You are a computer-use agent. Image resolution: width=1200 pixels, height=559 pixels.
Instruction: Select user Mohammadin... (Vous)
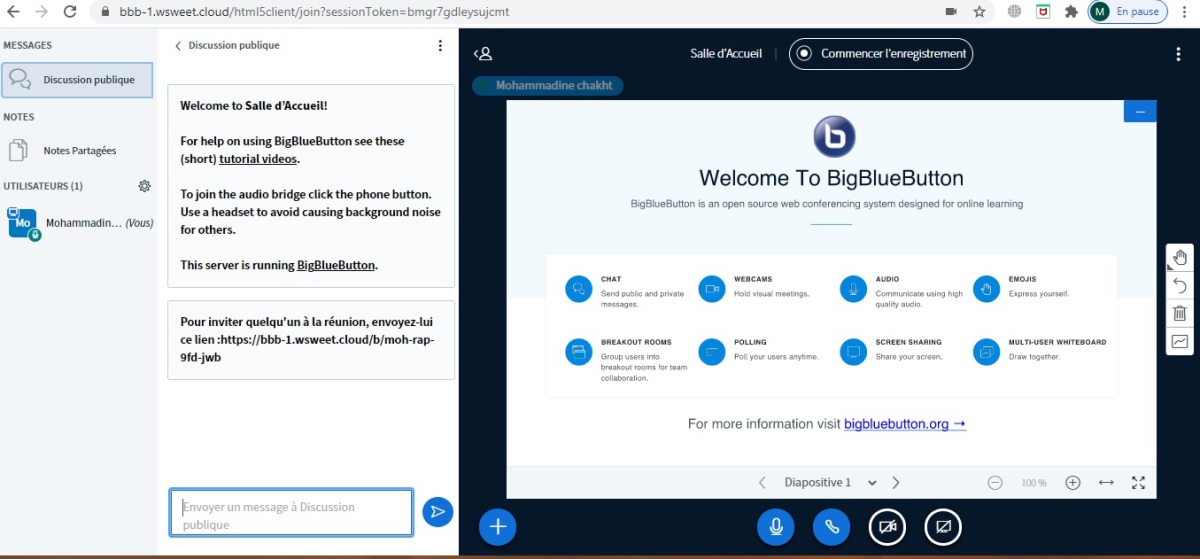coord(78,224)
